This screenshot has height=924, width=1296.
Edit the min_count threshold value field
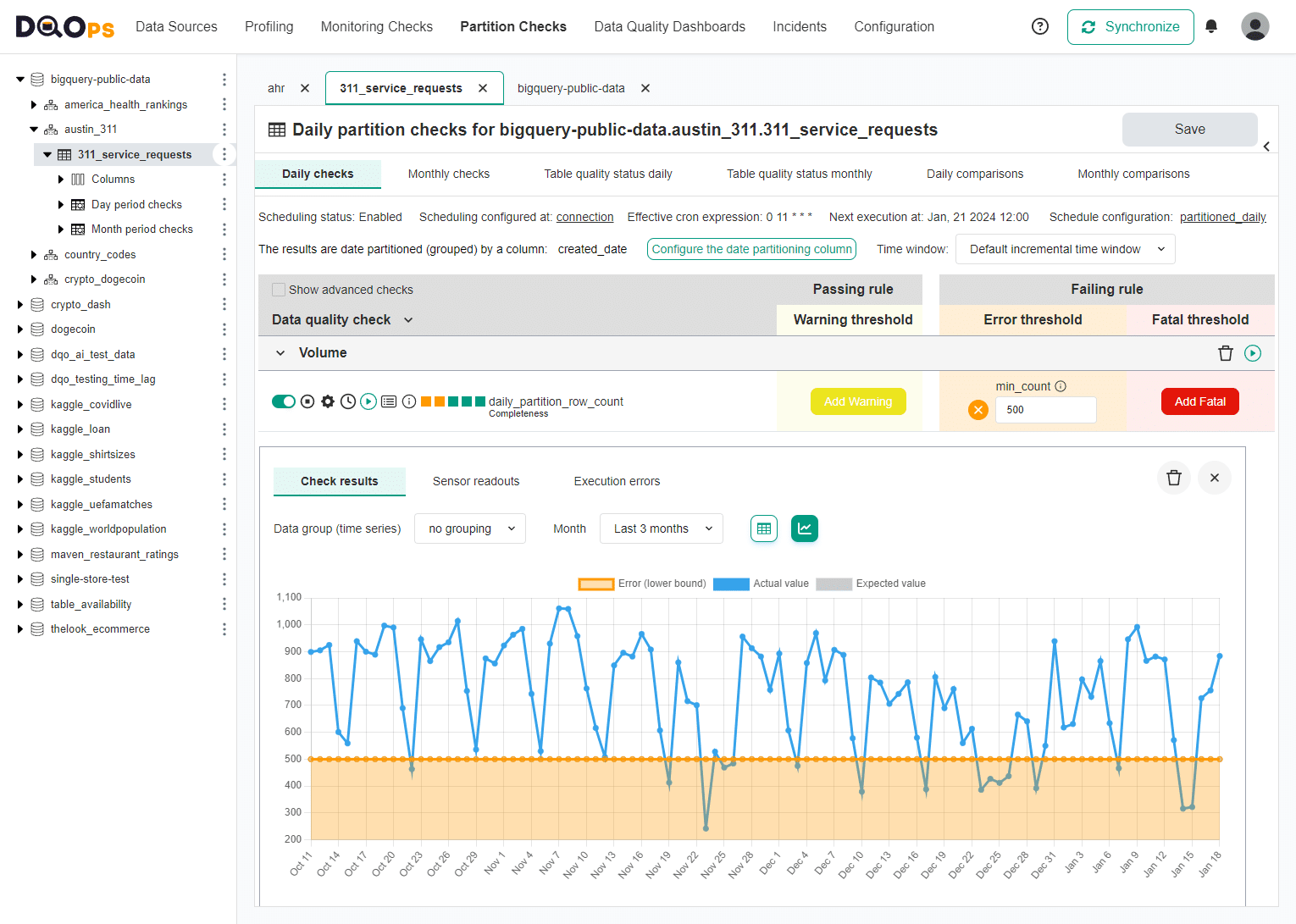[x=1045, y=409]
